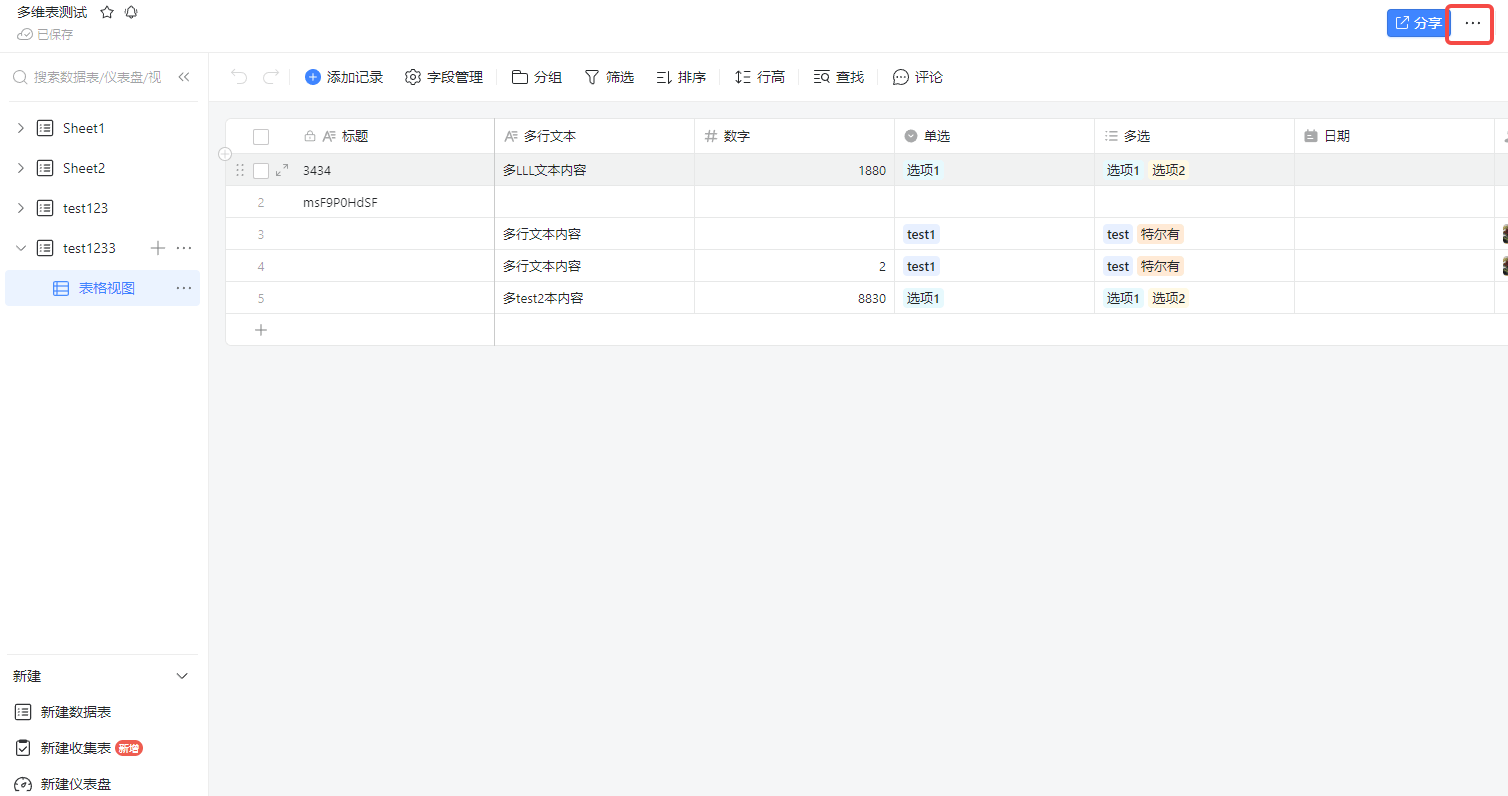
Task: Open the 分组 grouping menu
Action: [x=537, y=77]
